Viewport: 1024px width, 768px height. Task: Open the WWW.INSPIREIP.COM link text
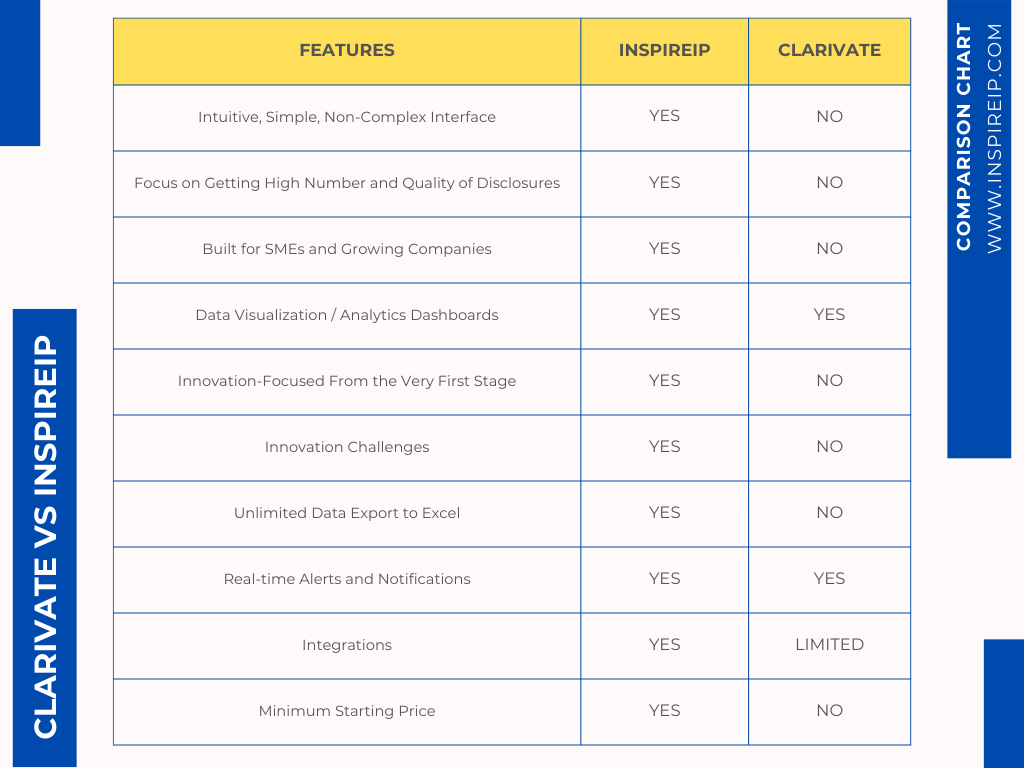[994, 139]
